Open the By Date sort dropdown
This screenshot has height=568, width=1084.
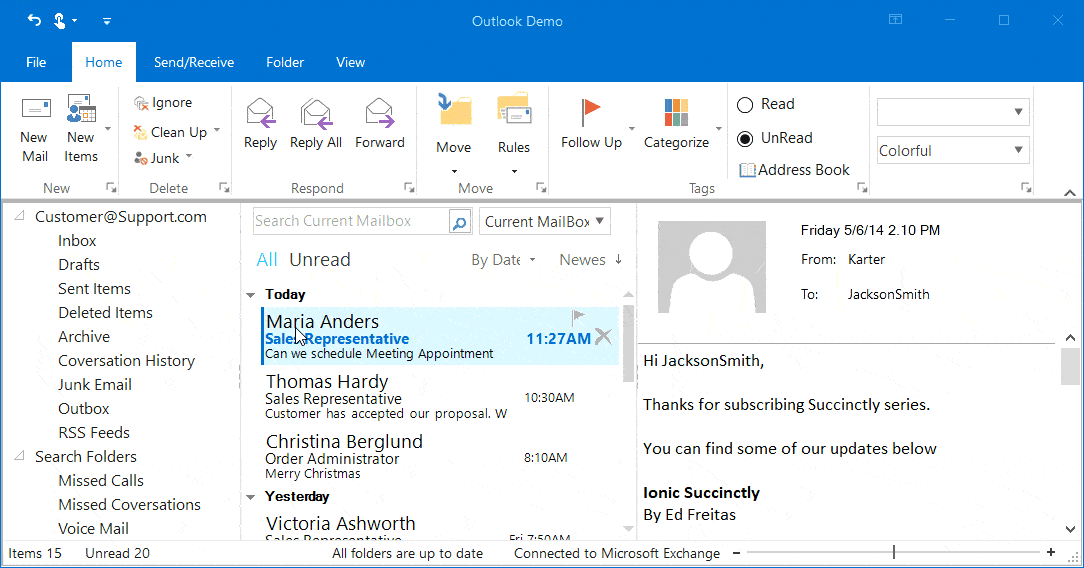tap(503, 260)
